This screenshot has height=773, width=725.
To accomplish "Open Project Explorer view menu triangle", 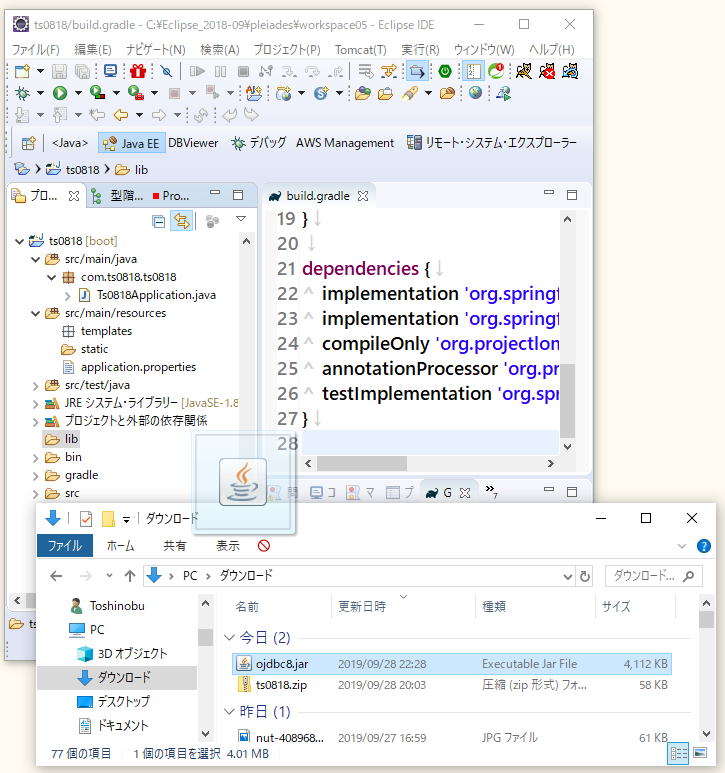I will pos(241,218).
